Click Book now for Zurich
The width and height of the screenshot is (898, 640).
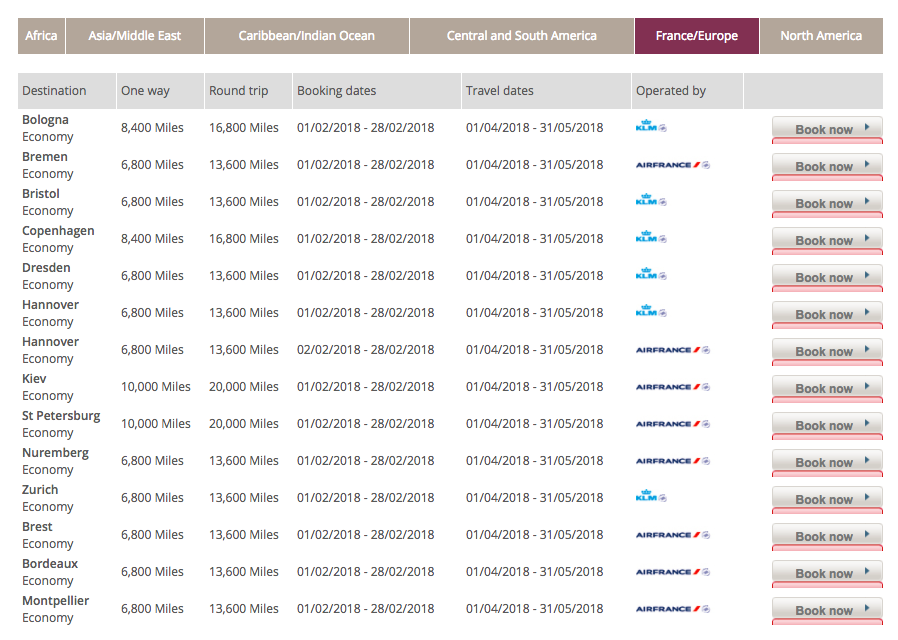tap(827, 499)
